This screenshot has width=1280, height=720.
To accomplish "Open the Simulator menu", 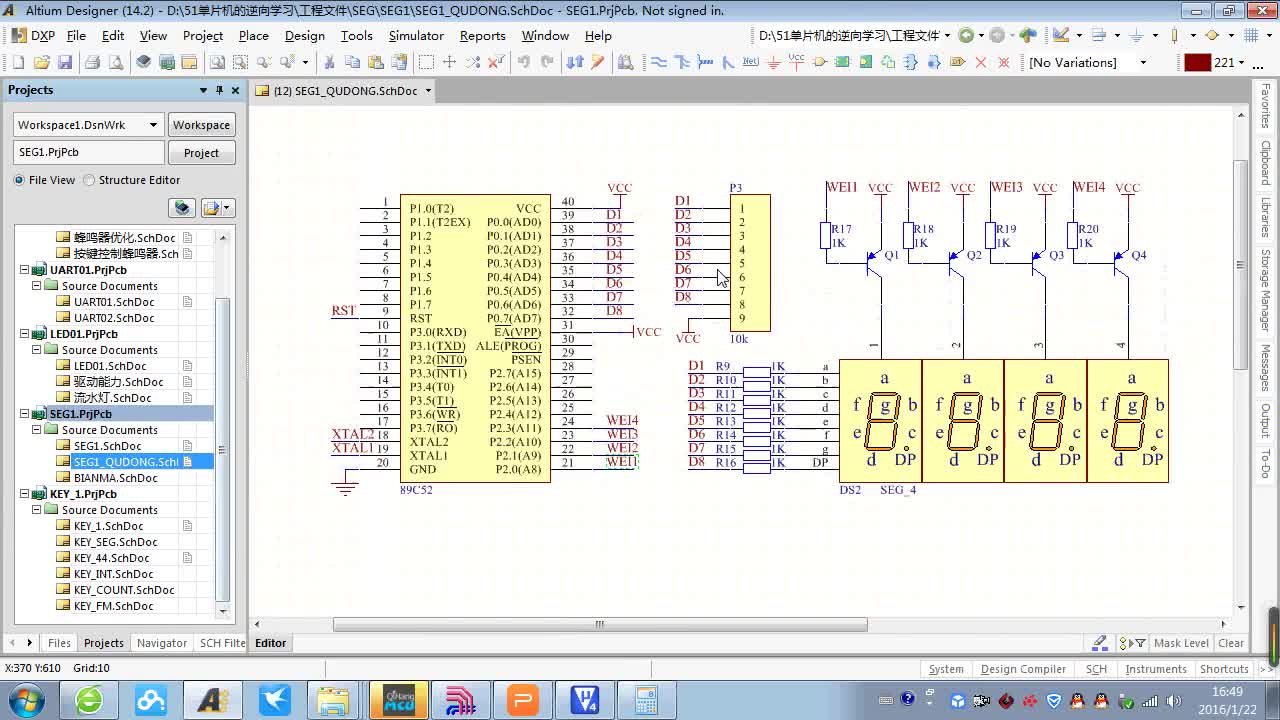I will (416, 35).
